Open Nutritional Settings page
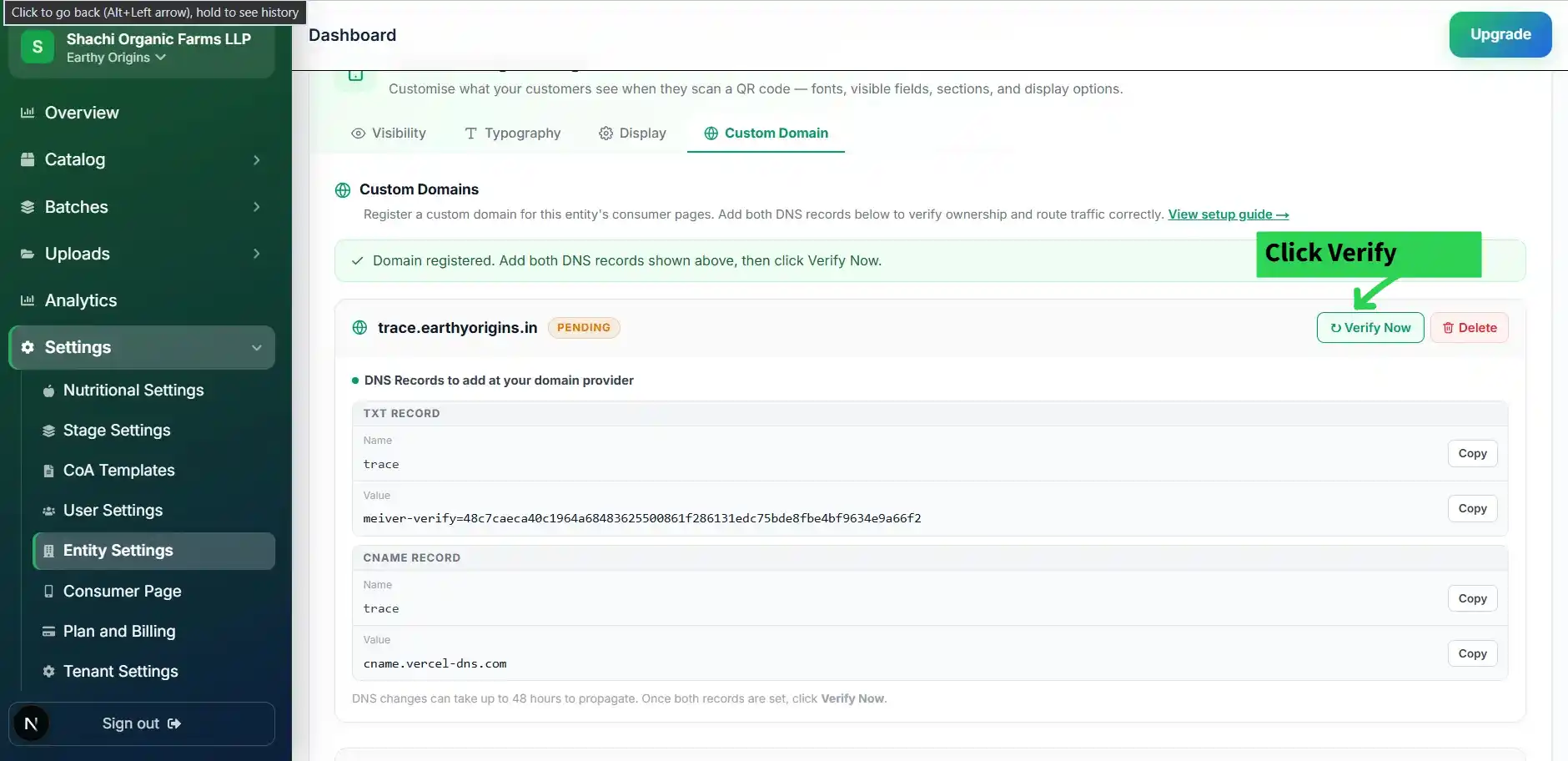Screen dimensions: 1568x761 coord(154,391)
